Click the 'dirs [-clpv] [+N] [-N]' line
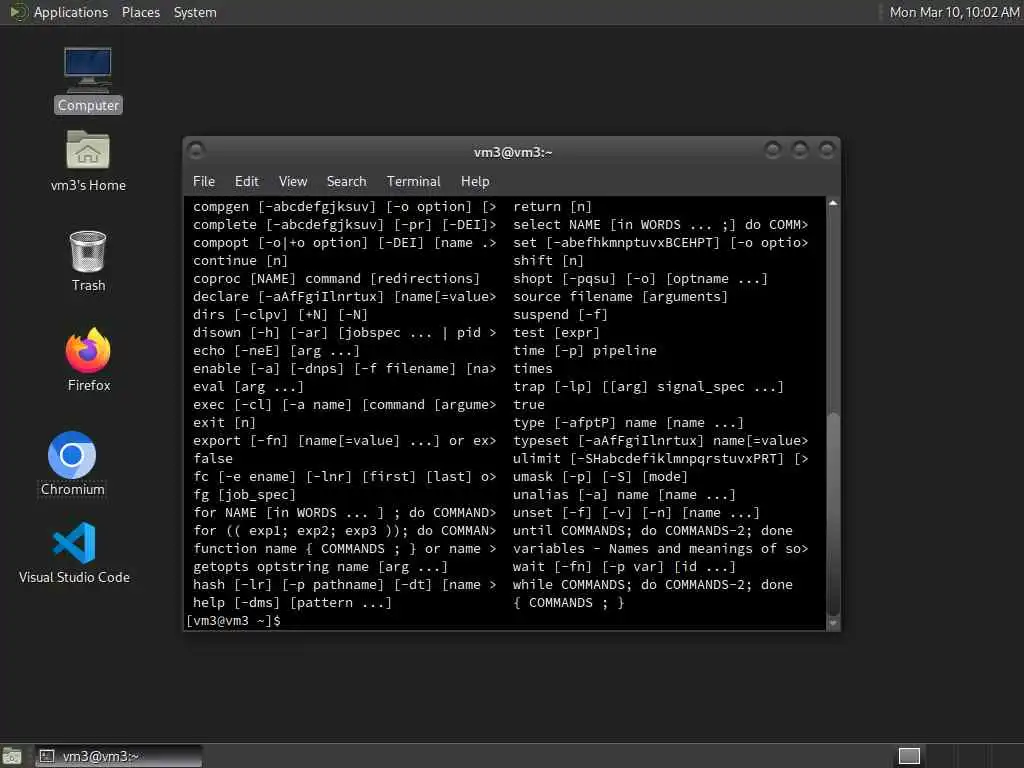Viewport: 1024px width, 768px height. (280, 314)
